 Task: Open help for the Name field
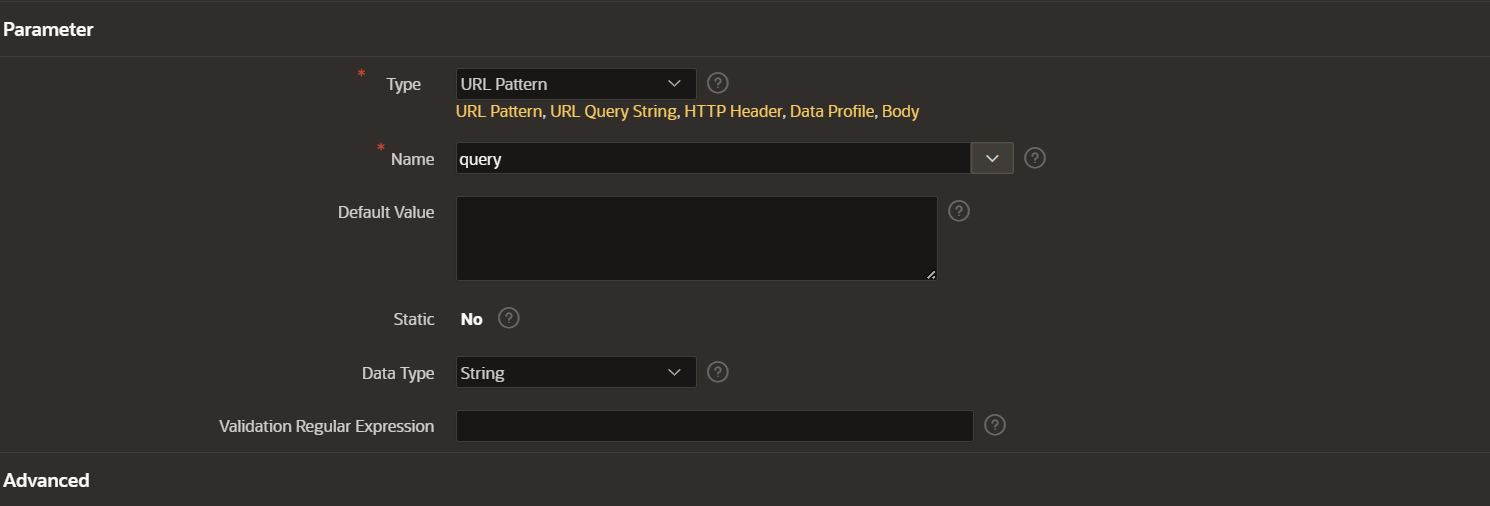tap(1035, 158)
